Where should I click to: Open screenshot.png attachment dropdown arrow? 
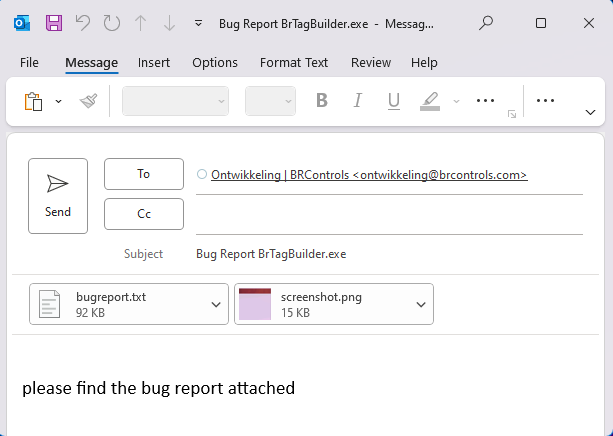pos(421,305)
